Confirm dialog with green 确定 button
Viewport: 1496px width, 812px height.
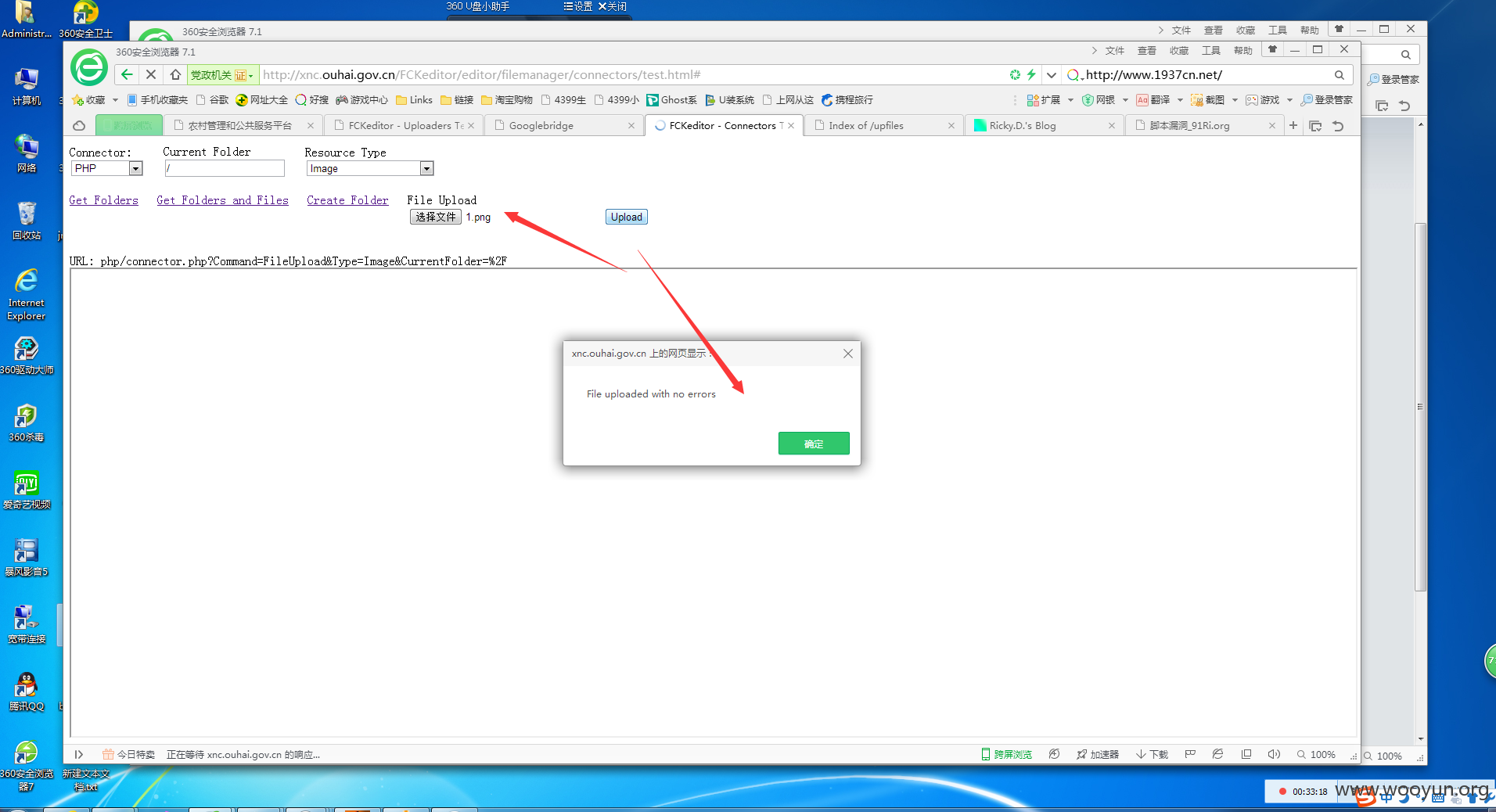click(x=814, y=444)
